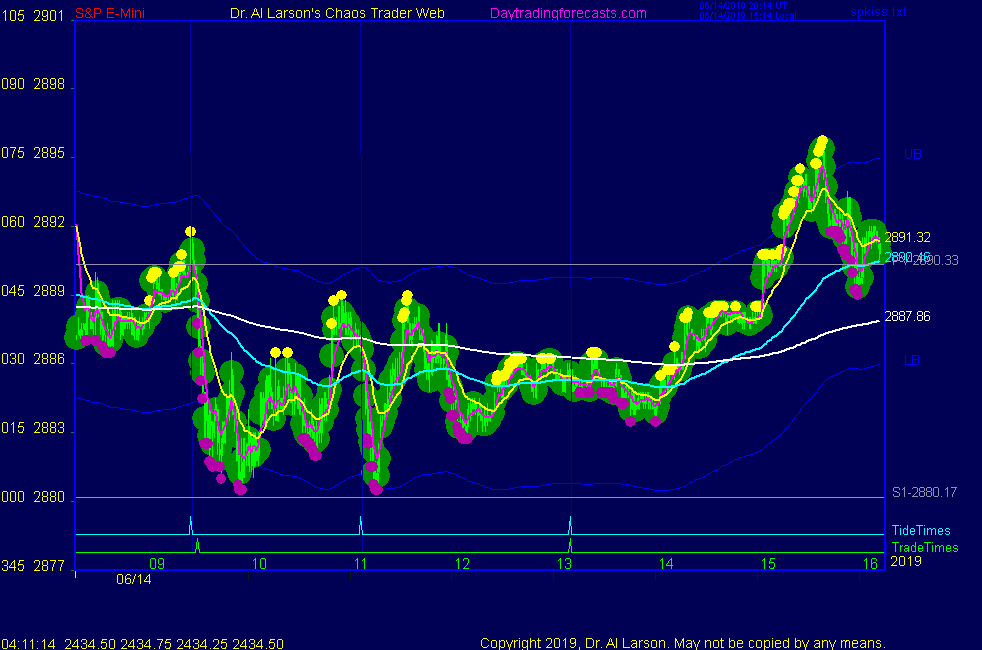Select the LB lower band label

point(911,360)
